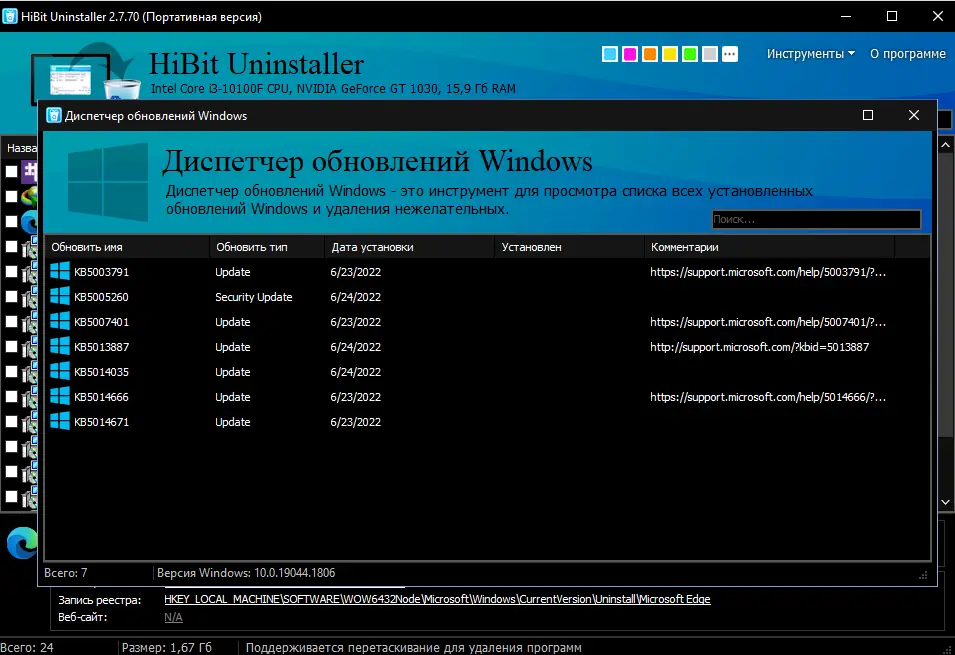Click the Security Update type cell
This screenshot has height=655, width=955.
point(253,297)
